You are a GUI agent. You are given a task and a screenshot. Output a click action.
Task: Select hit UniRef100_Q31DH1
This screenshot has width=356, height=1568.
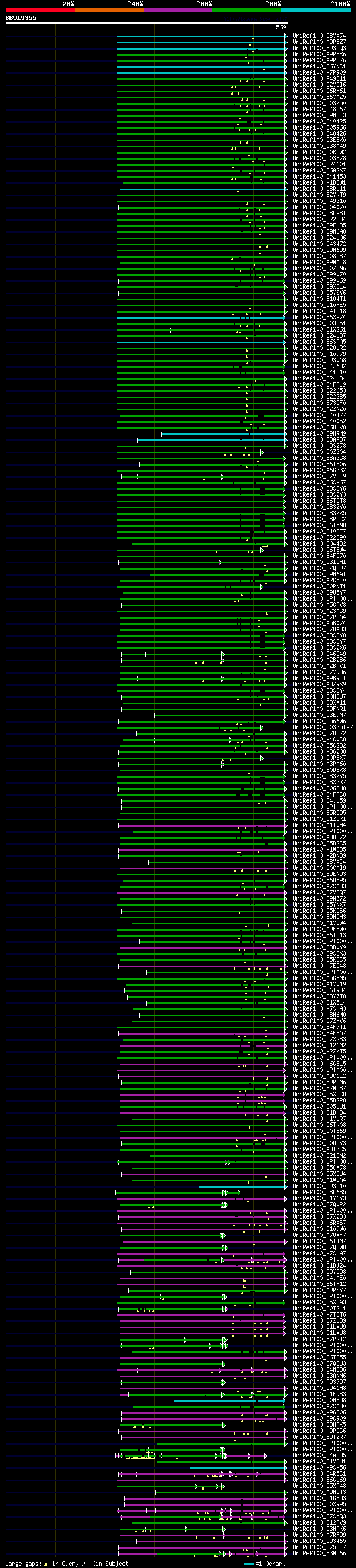coord(319,562)
